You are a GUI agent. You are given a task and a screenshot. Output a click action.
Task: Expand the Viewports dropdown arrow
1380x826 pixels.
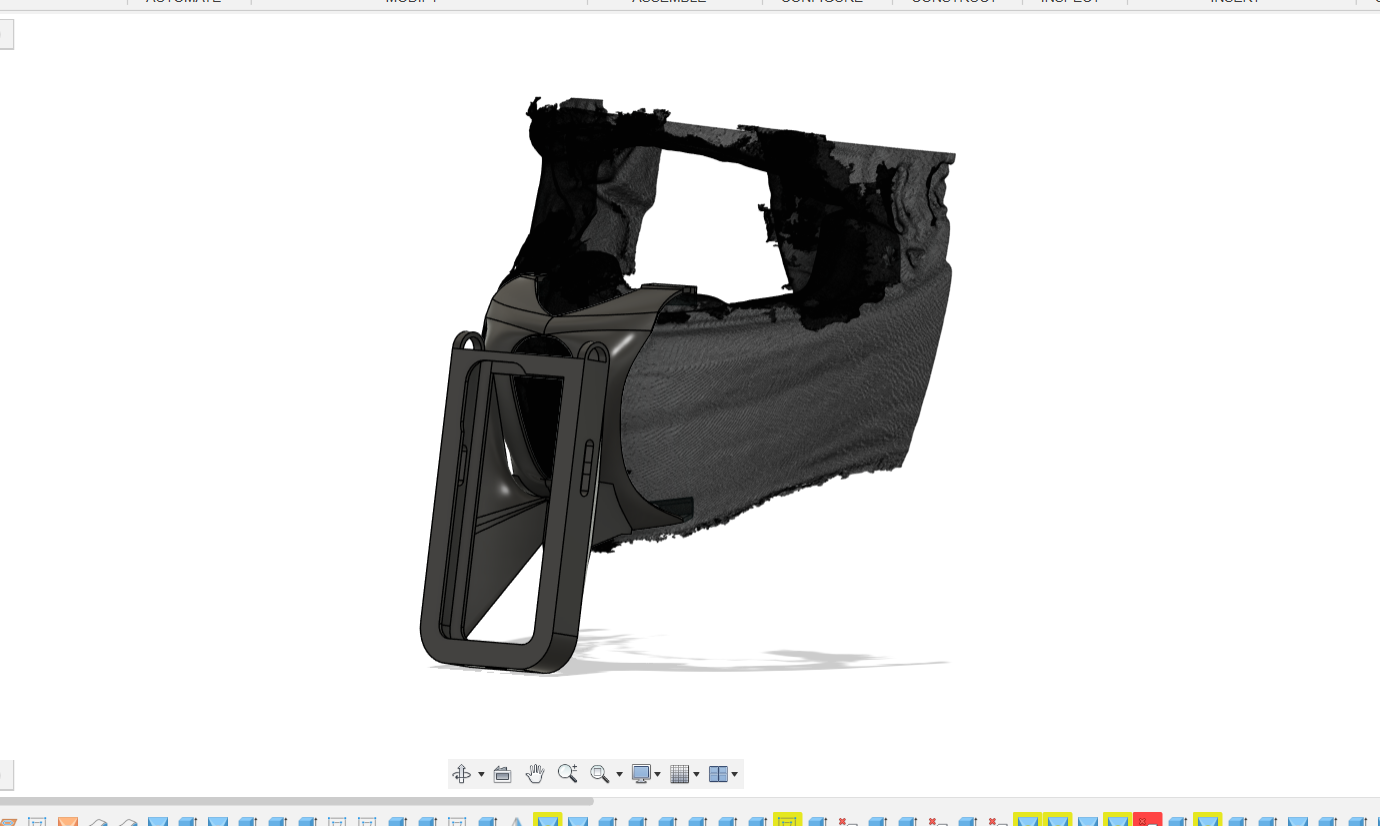tap(735, 773)
